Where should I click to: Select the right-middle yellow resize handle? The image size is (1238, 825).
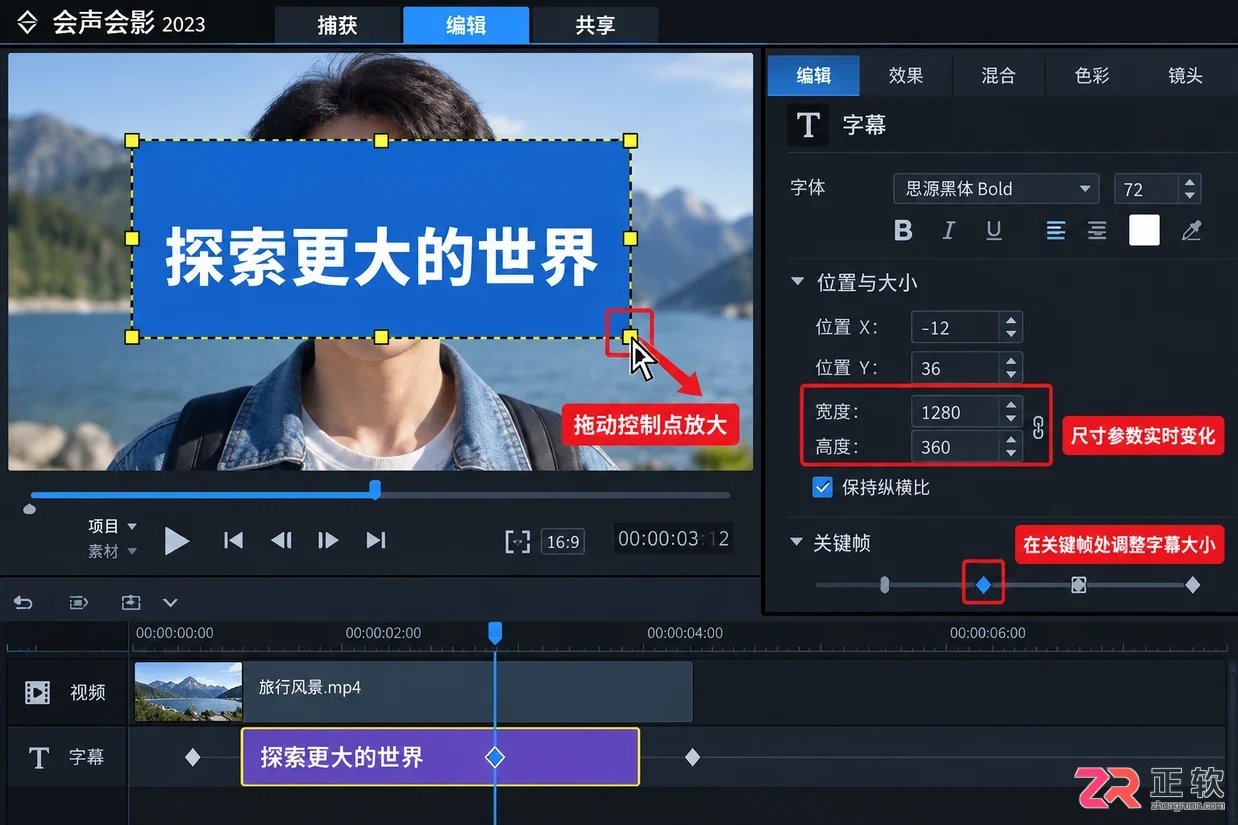click(631, 238)
